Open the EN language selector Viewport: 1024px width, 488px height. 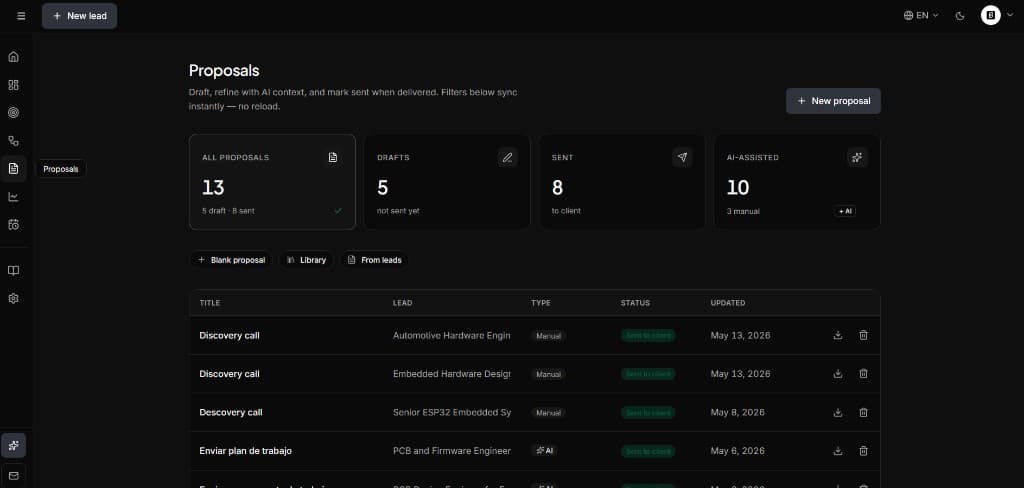921,16
